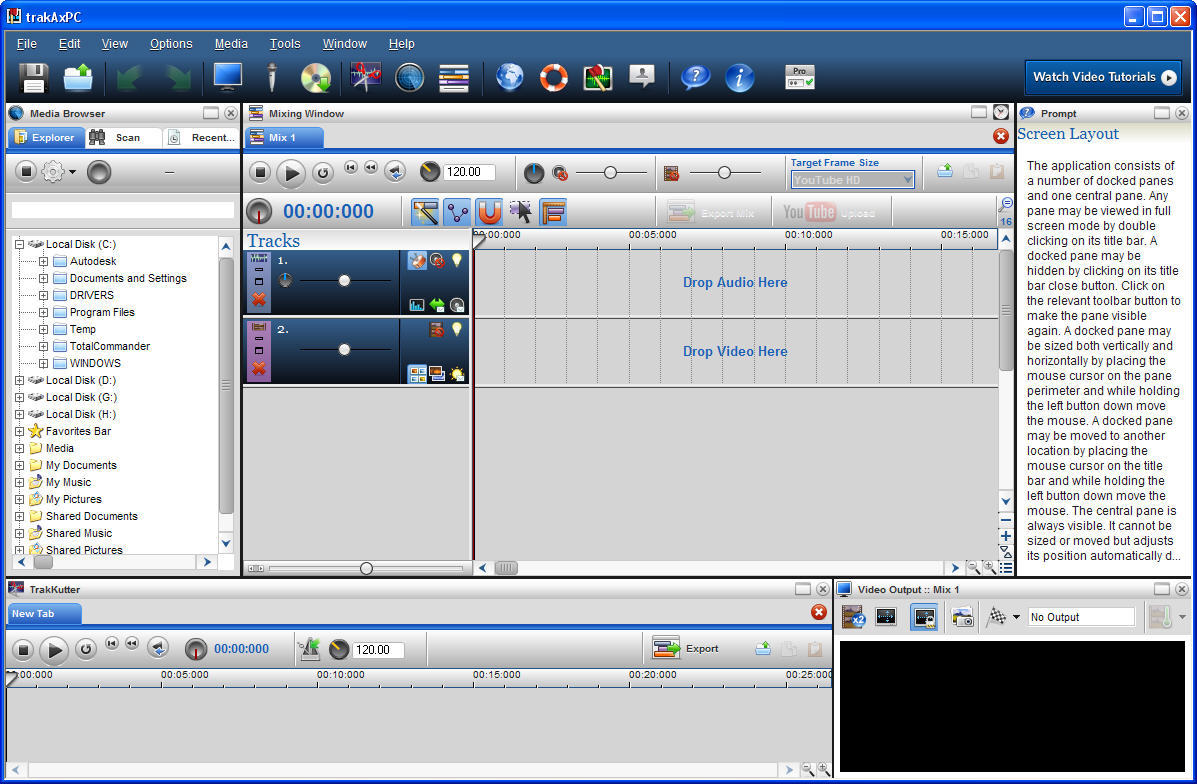Select the node envelope editing tool

tap(457, 212)
